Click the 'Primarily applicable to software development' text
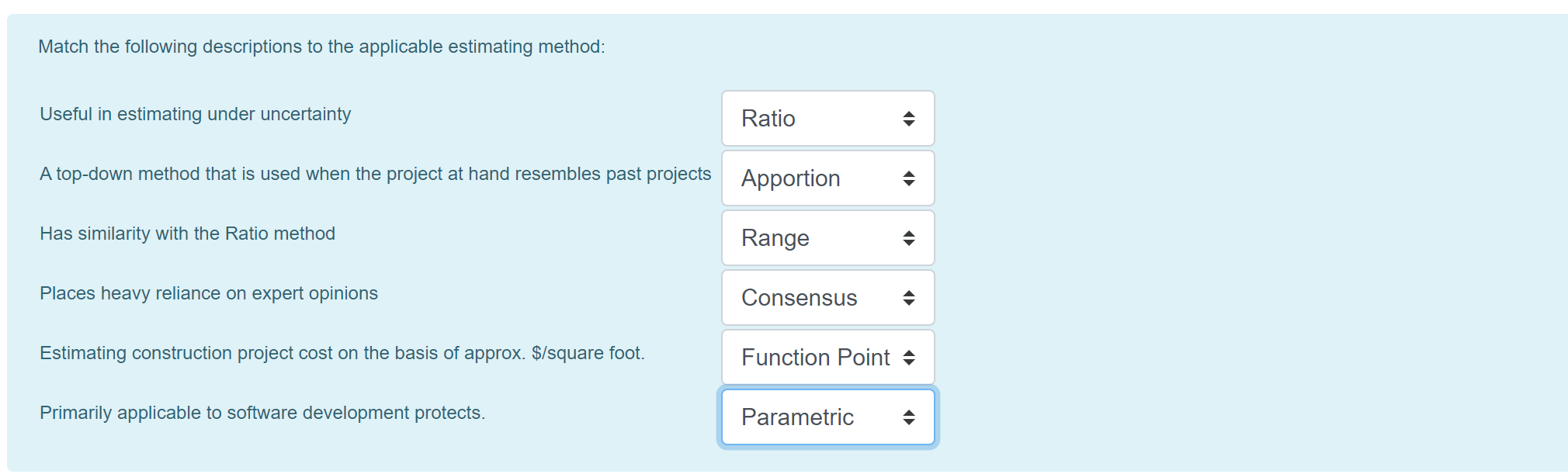 262,413
